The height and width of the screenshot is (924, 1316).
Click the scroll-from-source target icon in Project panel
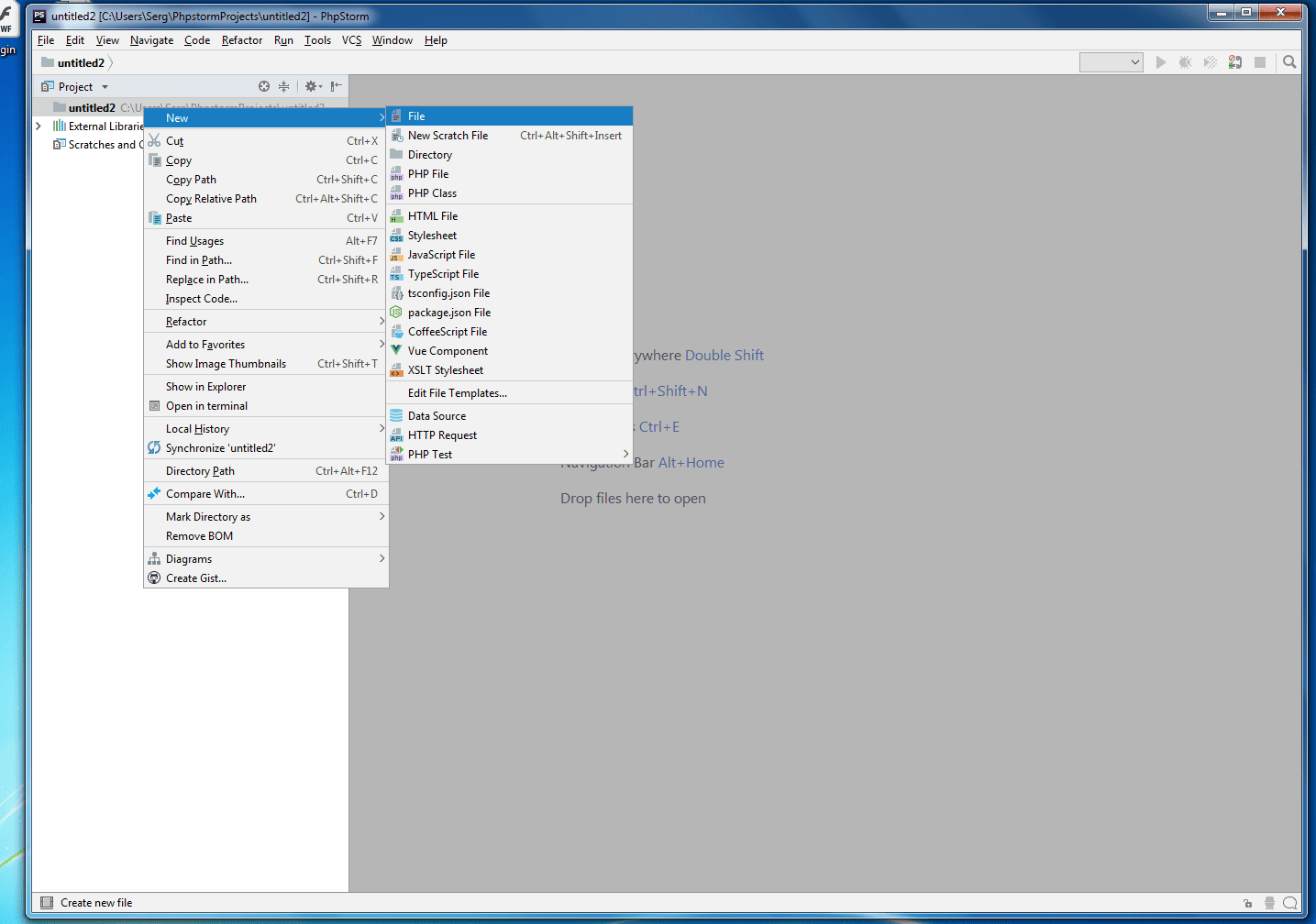point(264,86)
